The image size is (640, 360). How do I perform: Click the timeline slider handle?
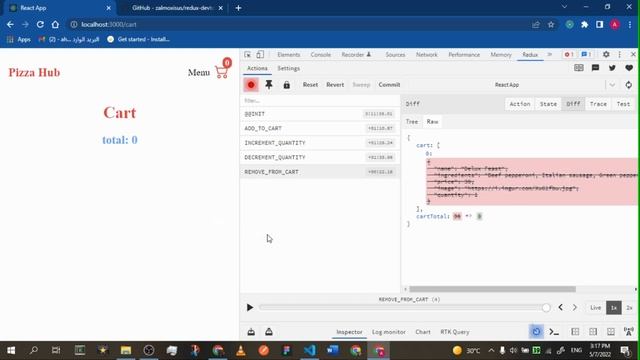(546, 308)
